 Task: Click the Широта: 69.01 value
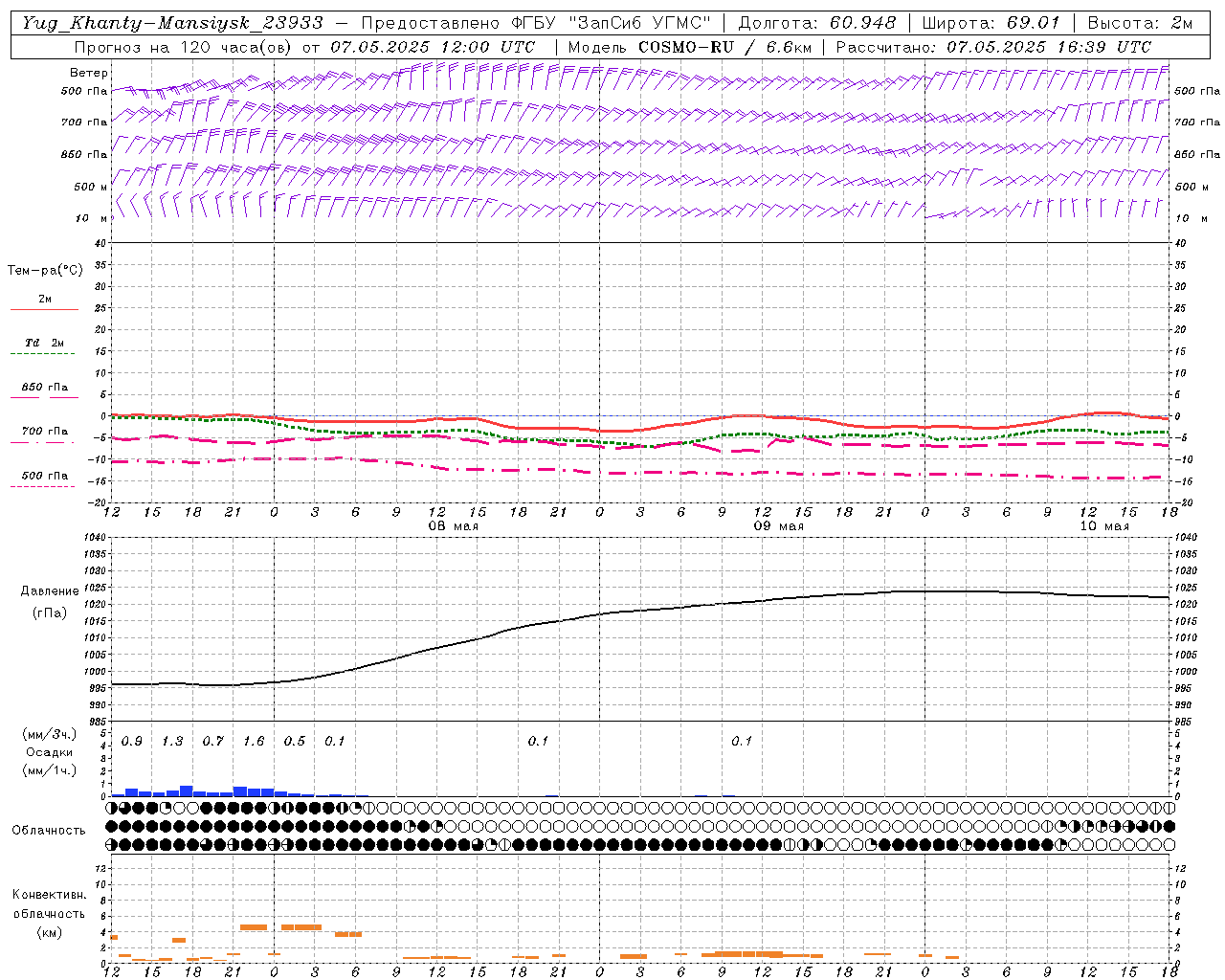coord(991,23)
